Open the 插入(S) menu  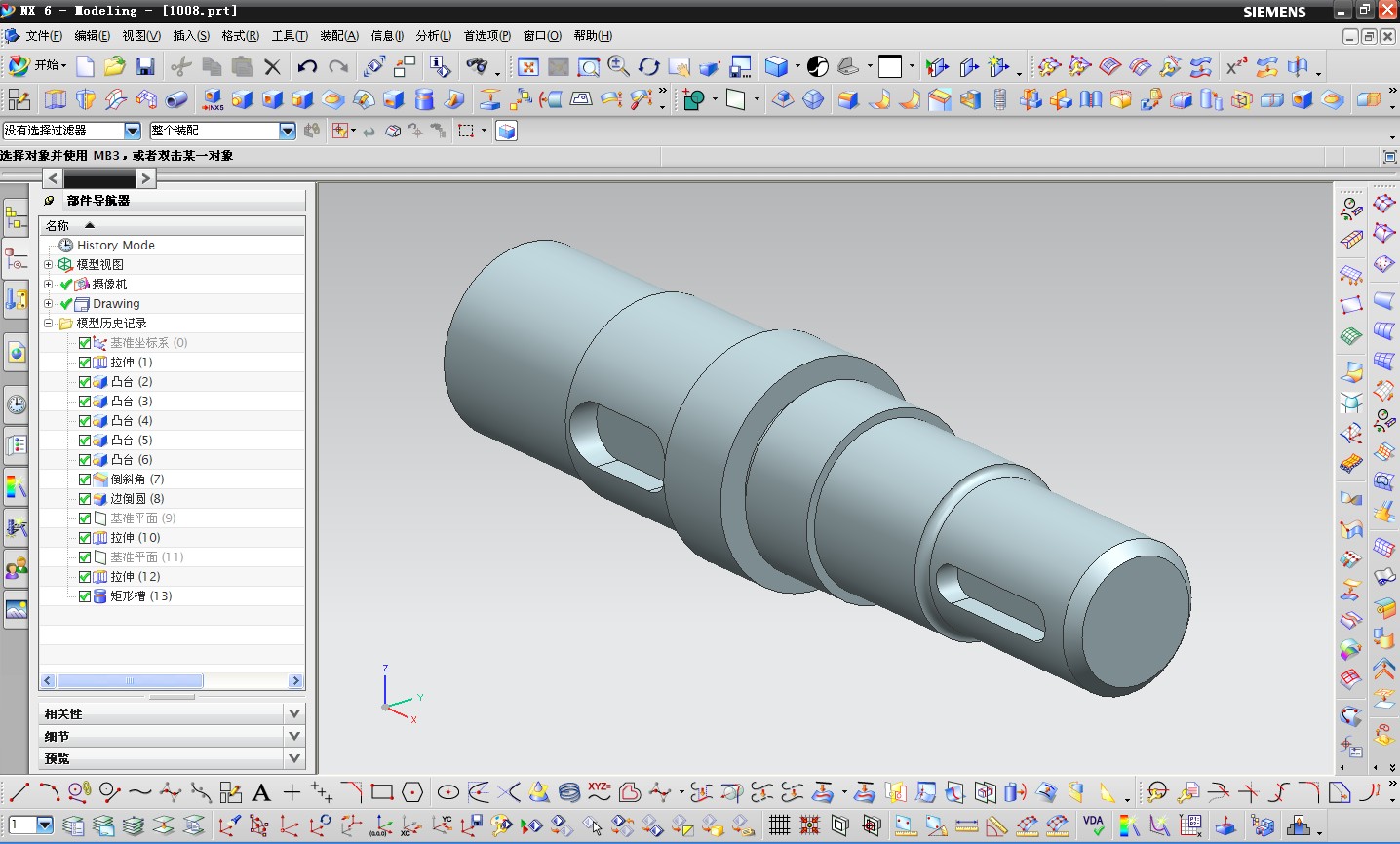(x=191, y=36)
